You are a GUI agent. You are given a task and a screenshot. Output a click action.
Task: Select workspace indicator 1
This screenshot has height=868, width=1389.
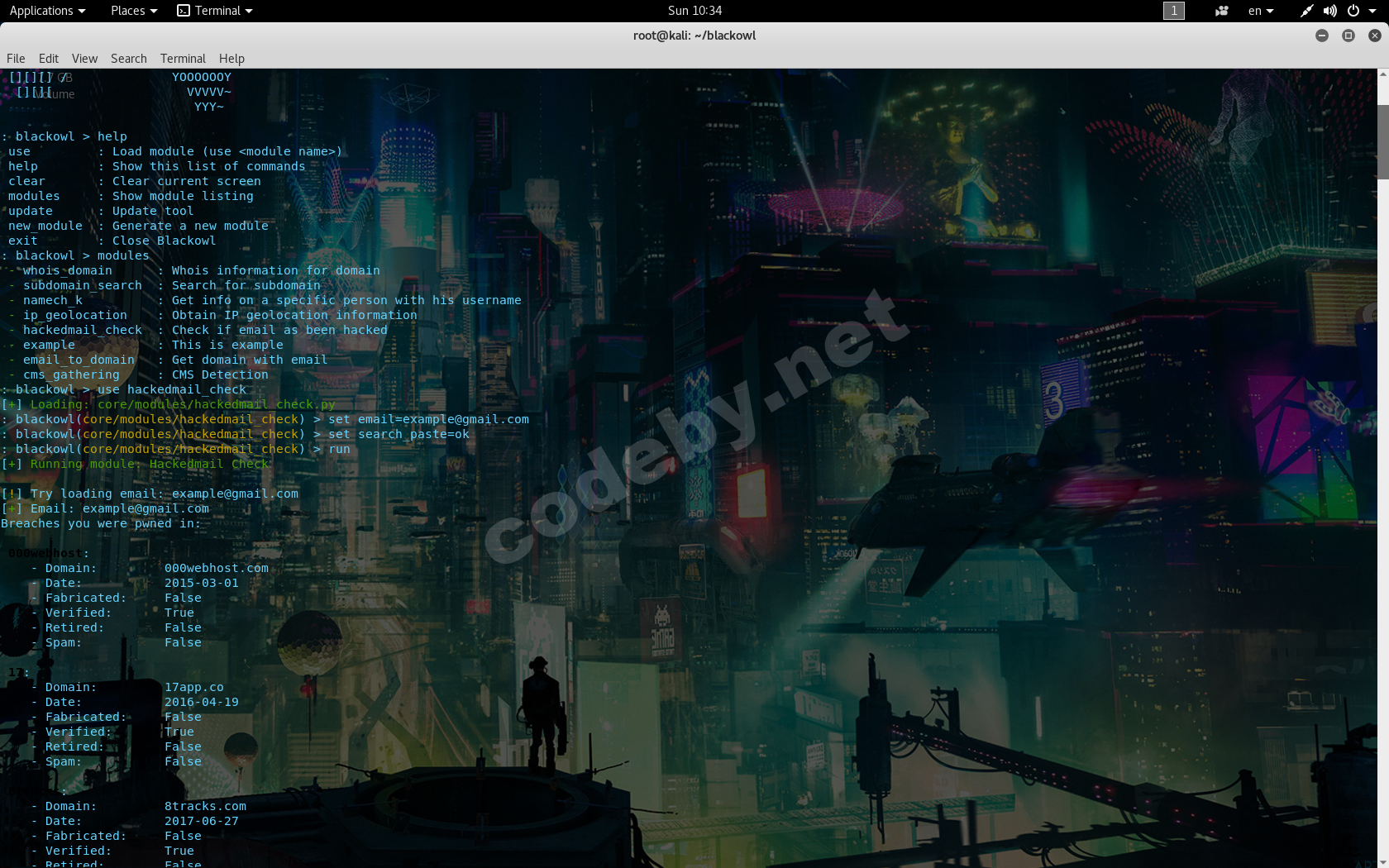click(x=1174, y=11)
